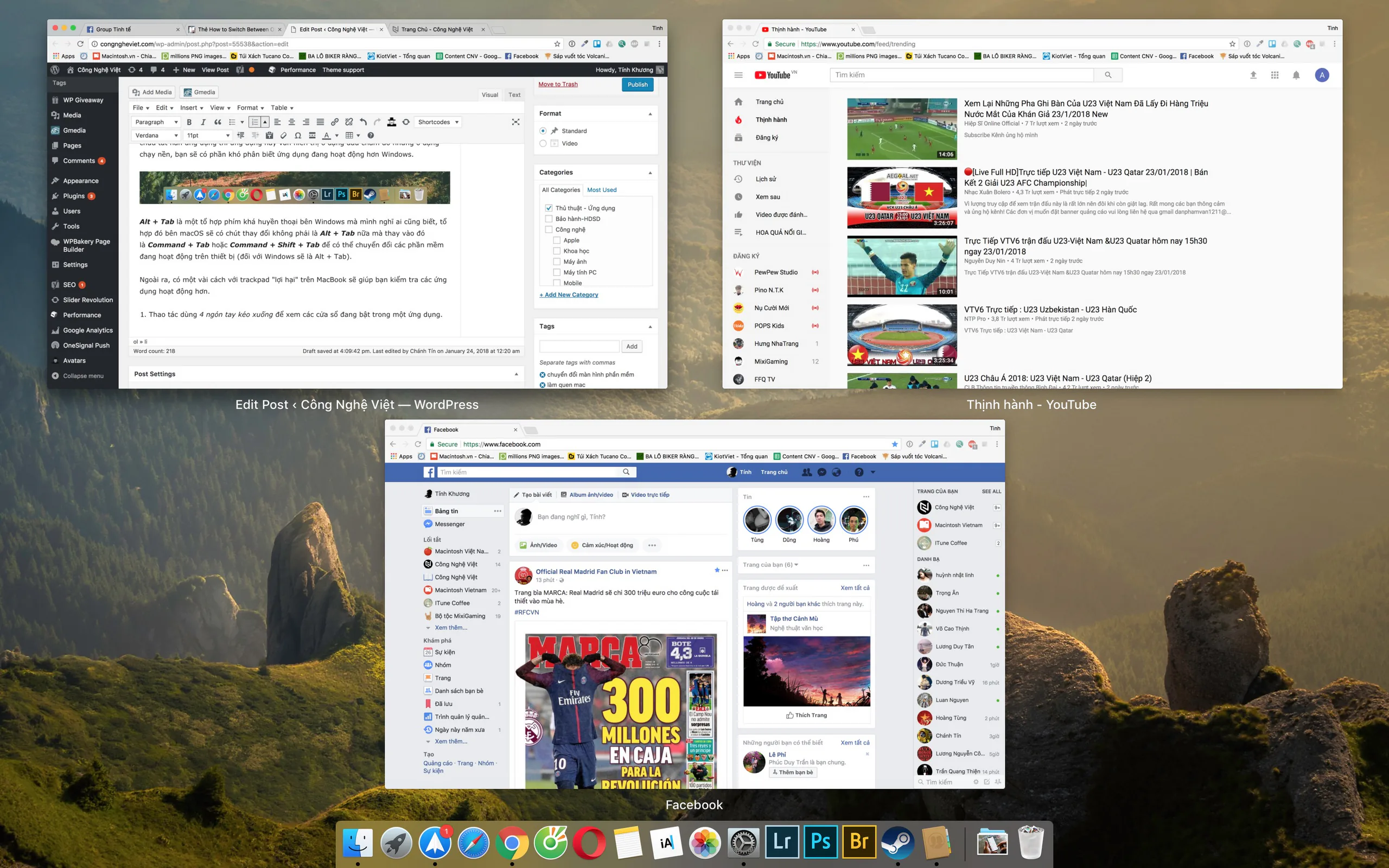The height and width of the screenshot is (868, 1389).
Task: Insert blockquote in WordPress editor
Action: pos(218,122)
